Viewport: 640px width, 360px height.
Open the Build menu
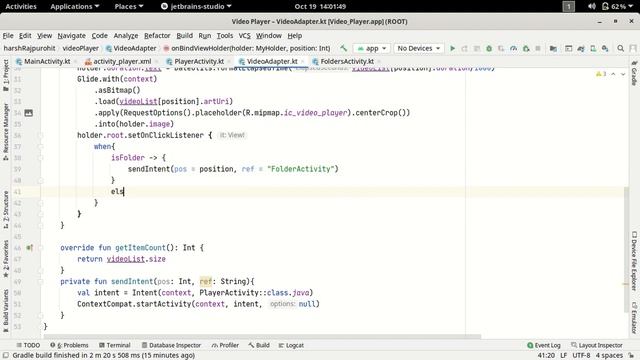184,36
